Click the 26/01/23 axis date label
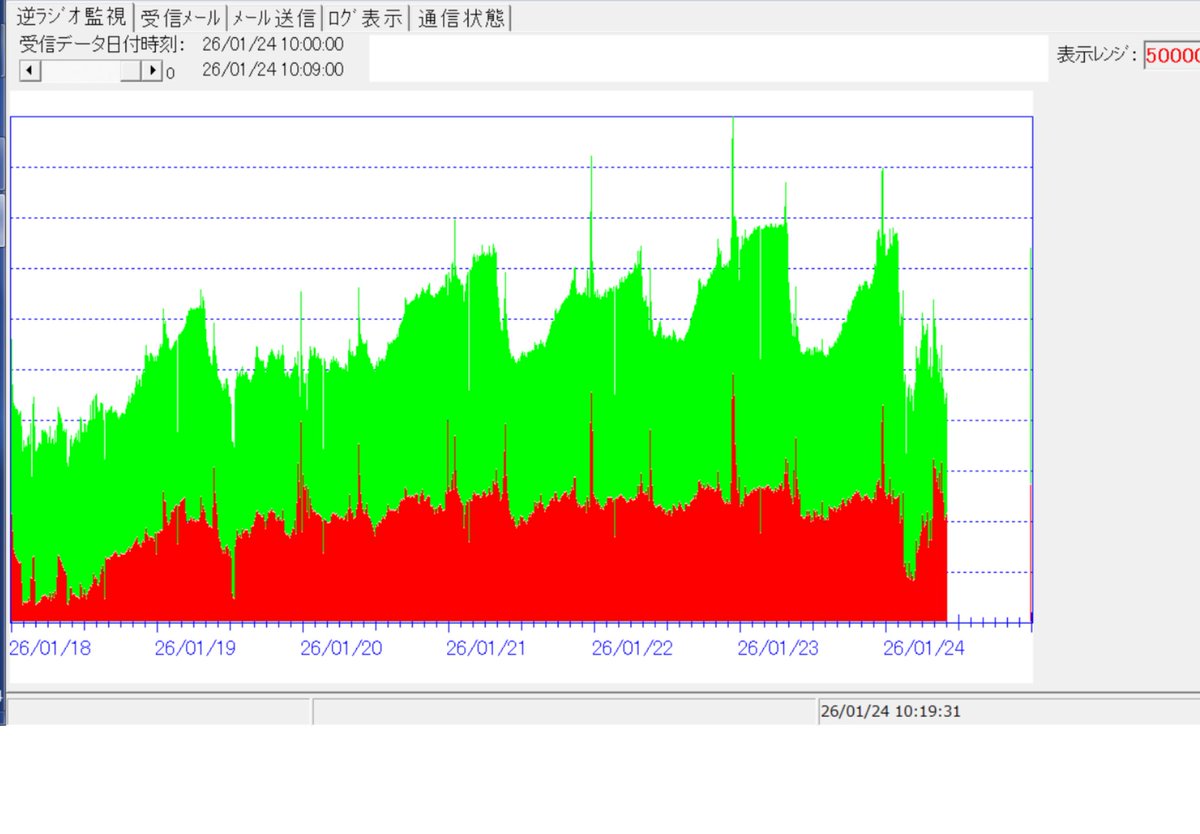Screen dimensions: 1200x834 point(778,648)
